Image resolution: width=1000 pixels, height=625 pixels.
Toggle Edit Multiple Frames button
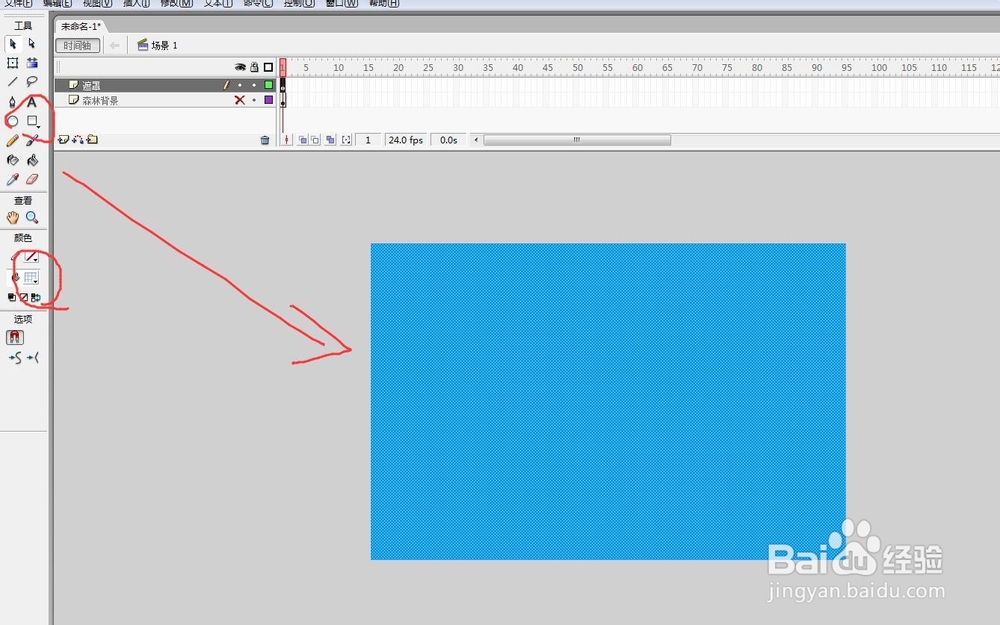330,140
